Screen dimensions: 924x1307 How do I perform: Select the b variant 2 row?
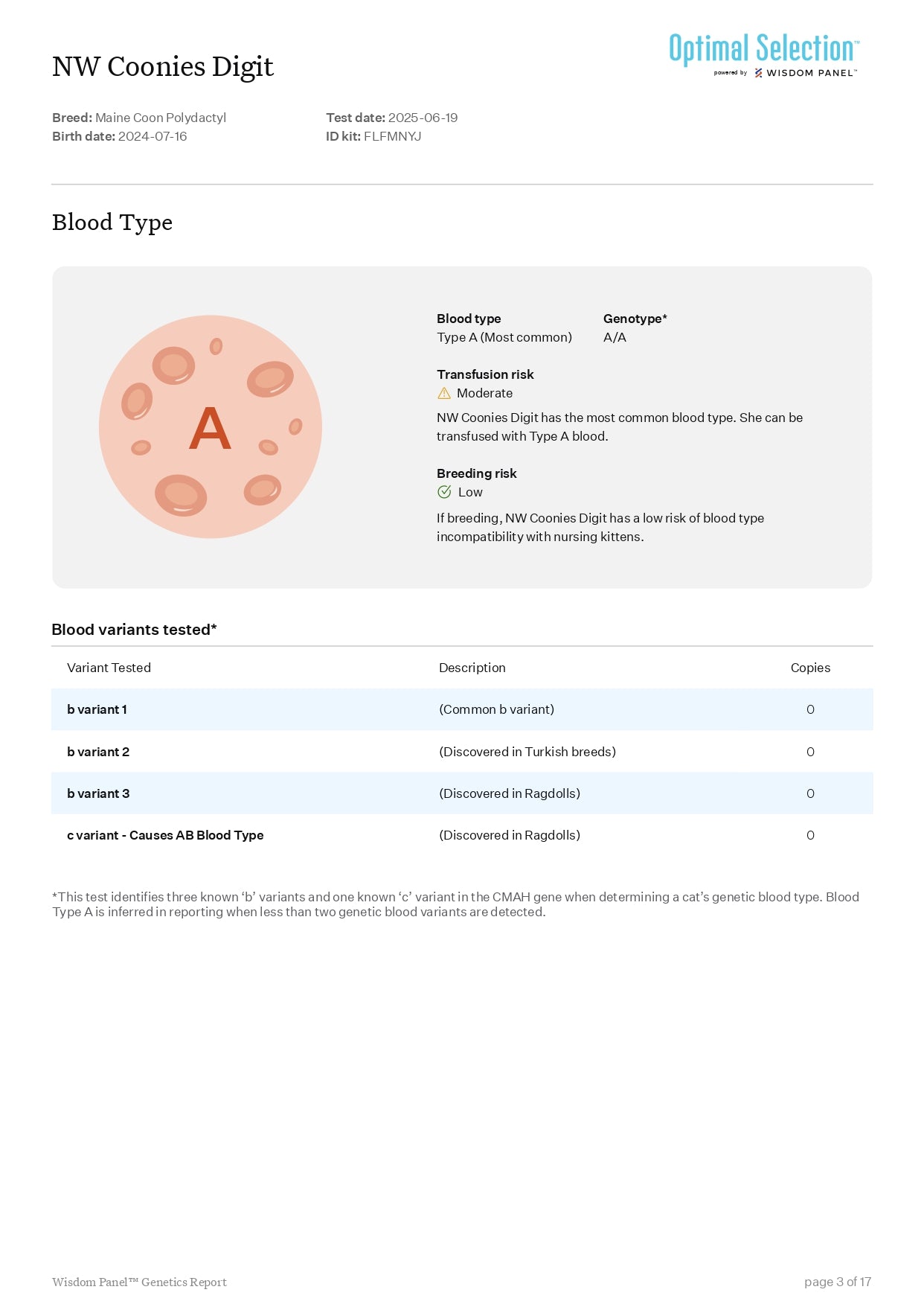coord(461,752)
